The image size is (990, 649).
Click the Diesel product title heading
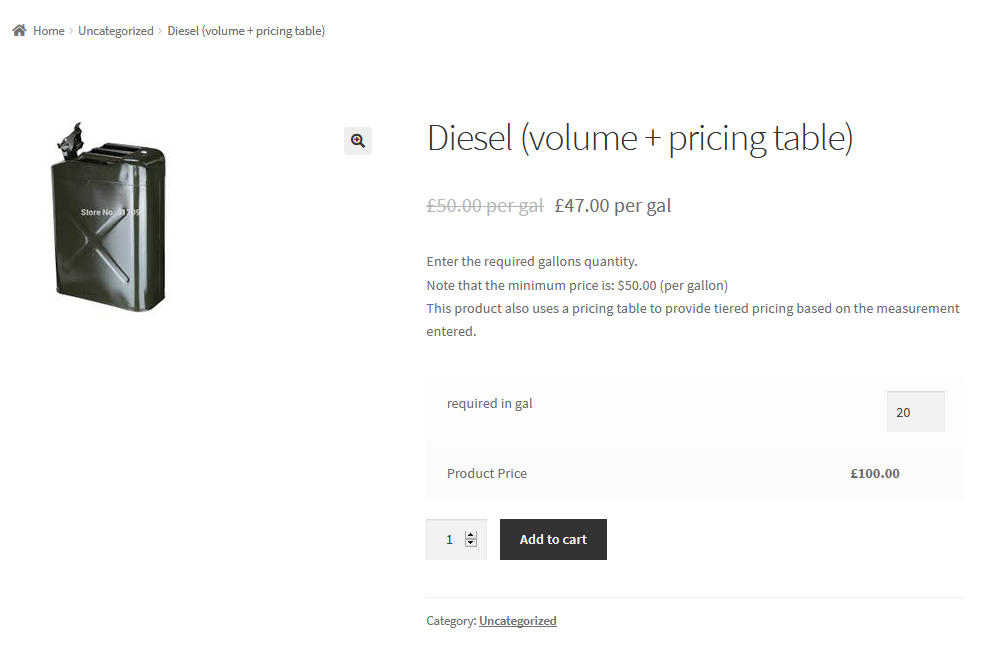(640, 138)
